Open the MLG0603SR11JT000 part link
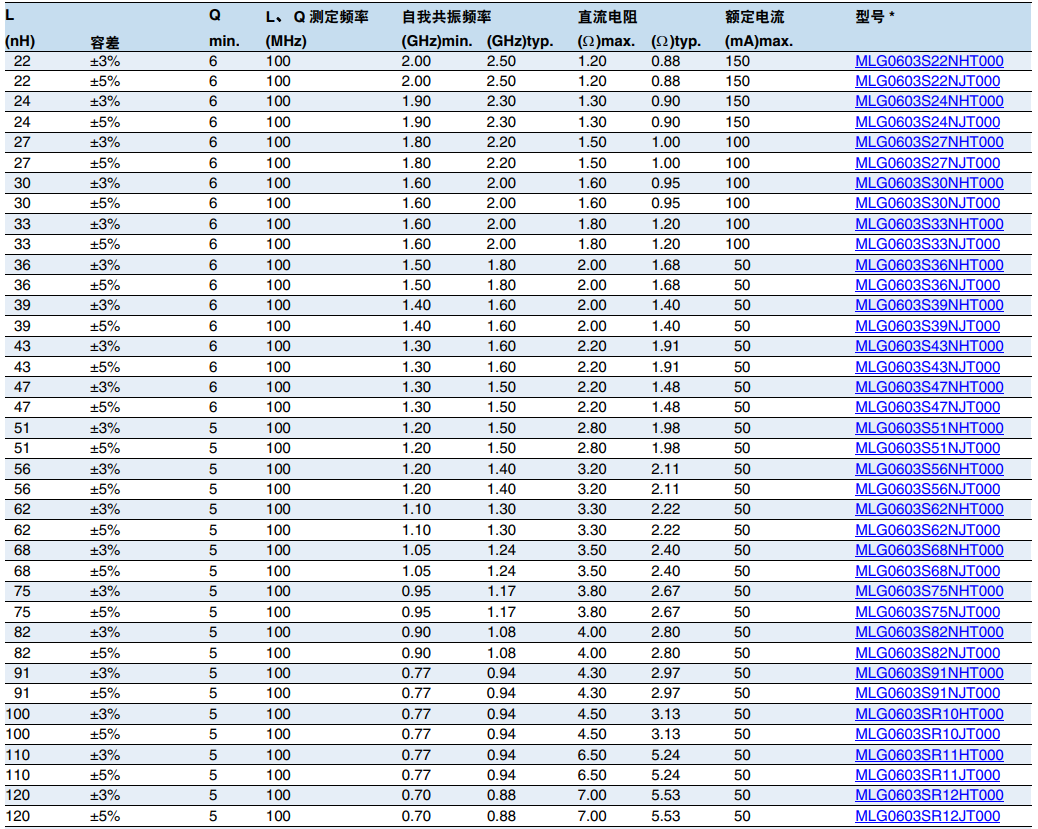 click(x=927, y=775)
